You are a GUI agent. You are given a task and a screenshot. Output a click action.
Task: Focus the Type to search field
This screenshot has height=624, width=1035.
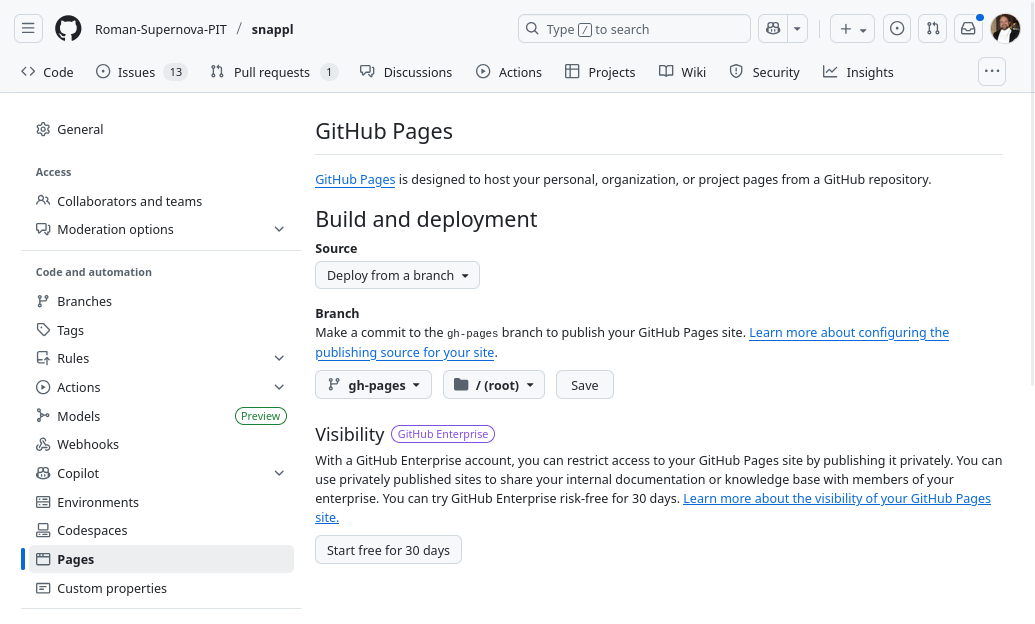634,29
